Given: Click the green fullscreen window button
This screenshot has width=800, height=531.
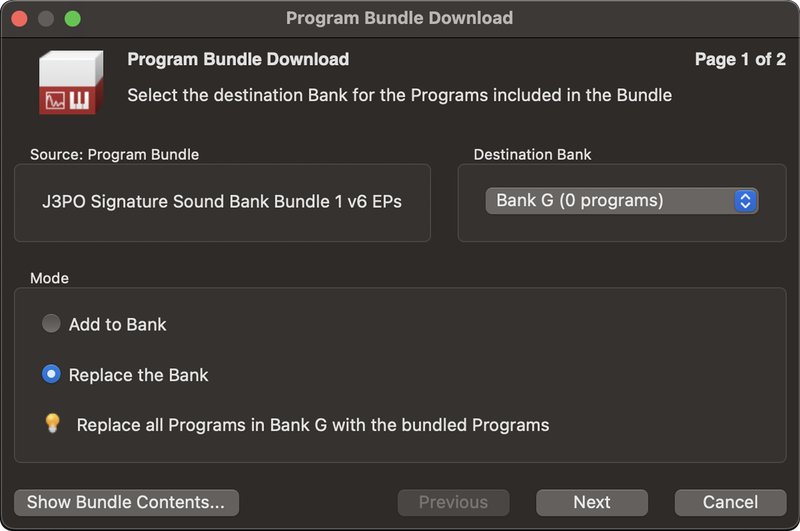Looking at the screenshot, I should click(72, 19).
